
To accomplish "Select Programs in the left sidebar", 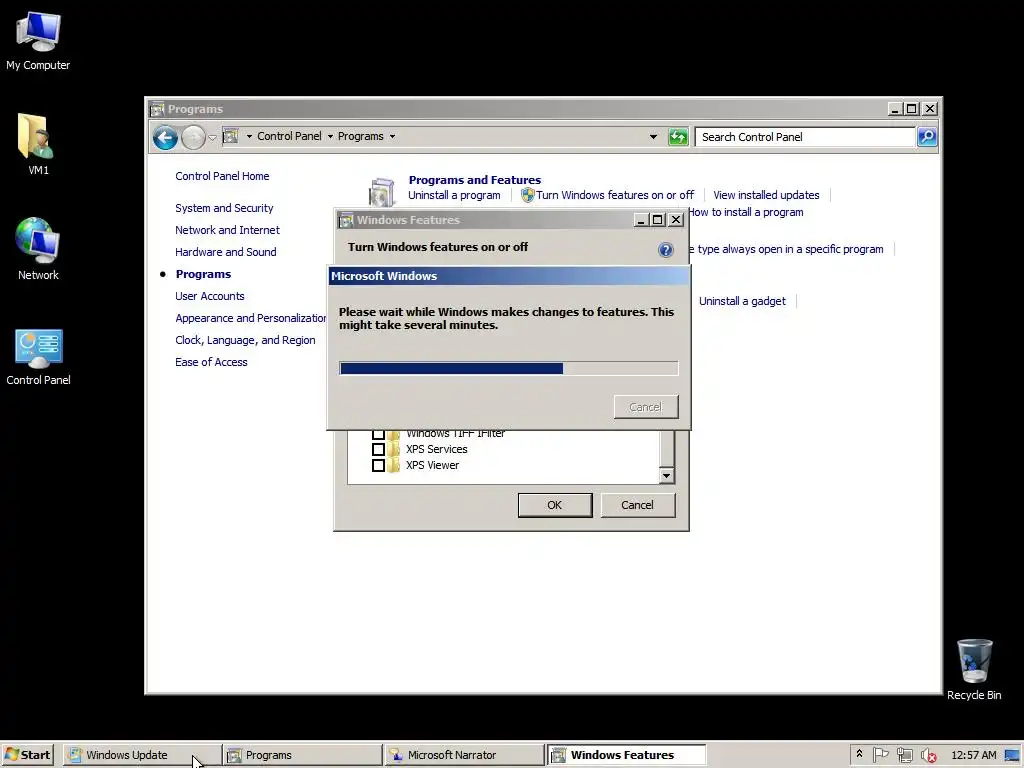I will click(x=203, y=274).
